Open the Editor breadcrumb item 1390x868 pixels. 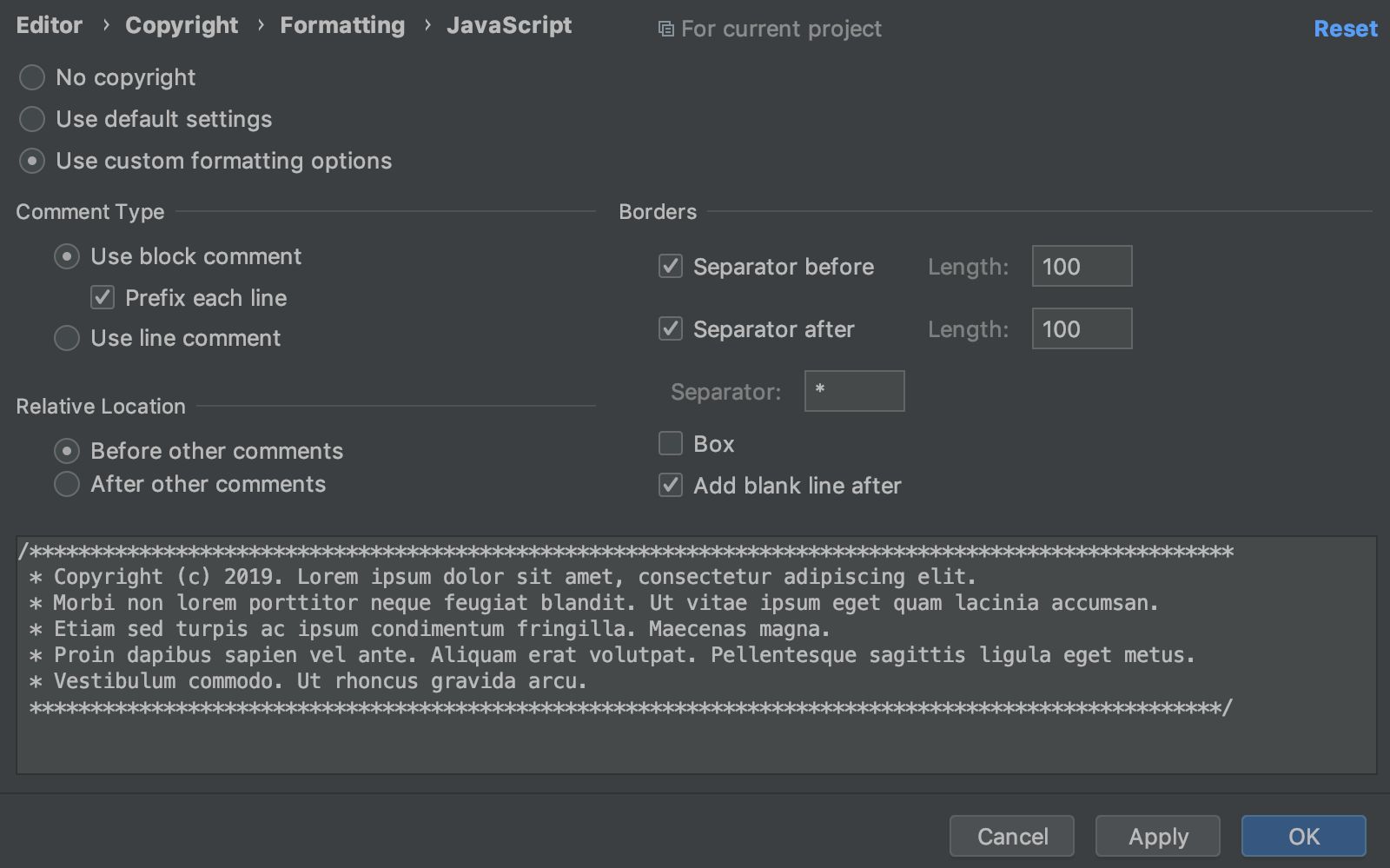point(49,25)
